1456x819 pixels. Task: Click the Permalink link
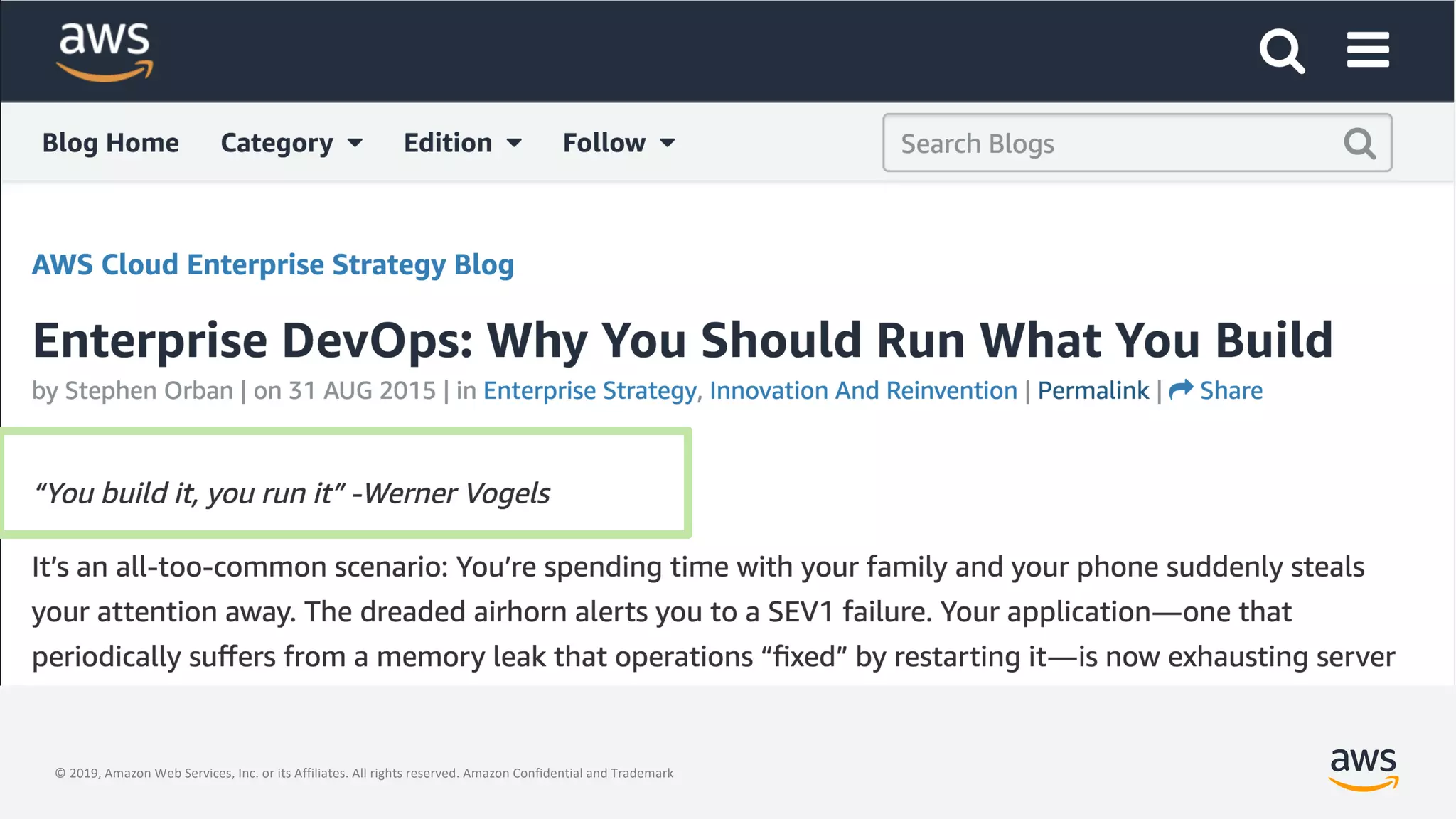(x=1093, y=390)
